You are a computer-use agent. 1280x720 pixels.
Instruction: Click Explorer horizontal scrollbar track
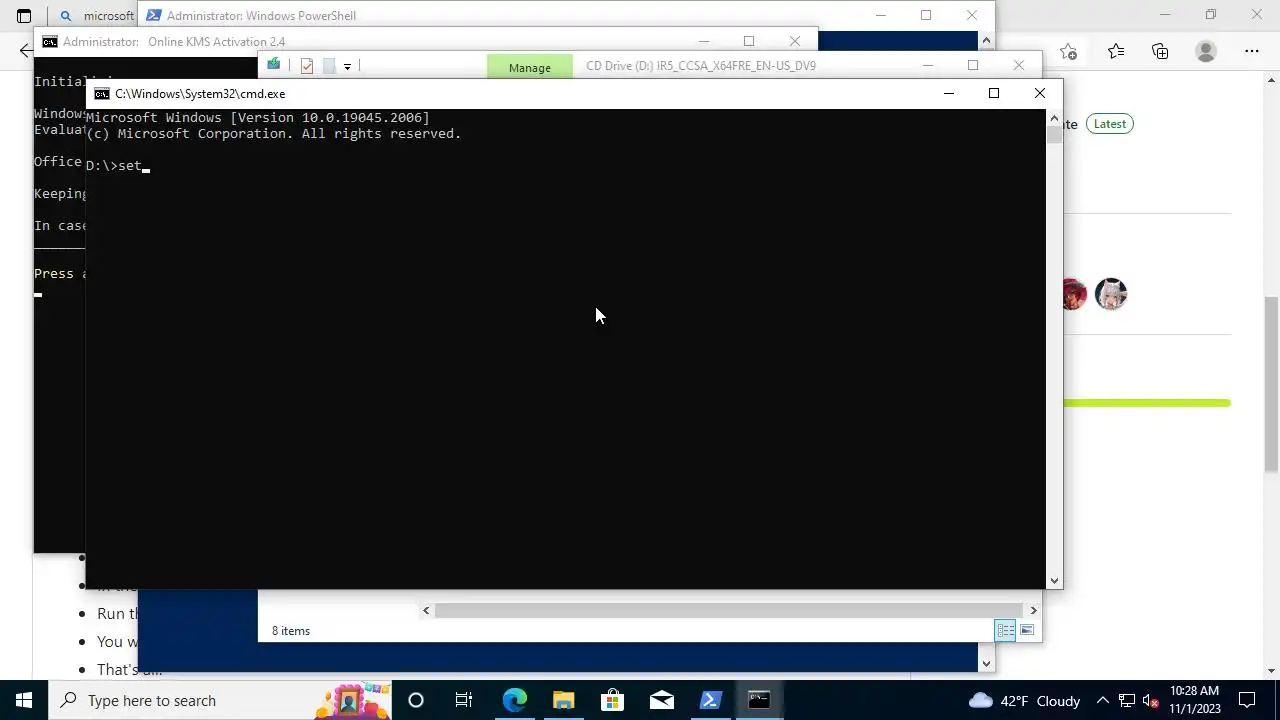730,610
